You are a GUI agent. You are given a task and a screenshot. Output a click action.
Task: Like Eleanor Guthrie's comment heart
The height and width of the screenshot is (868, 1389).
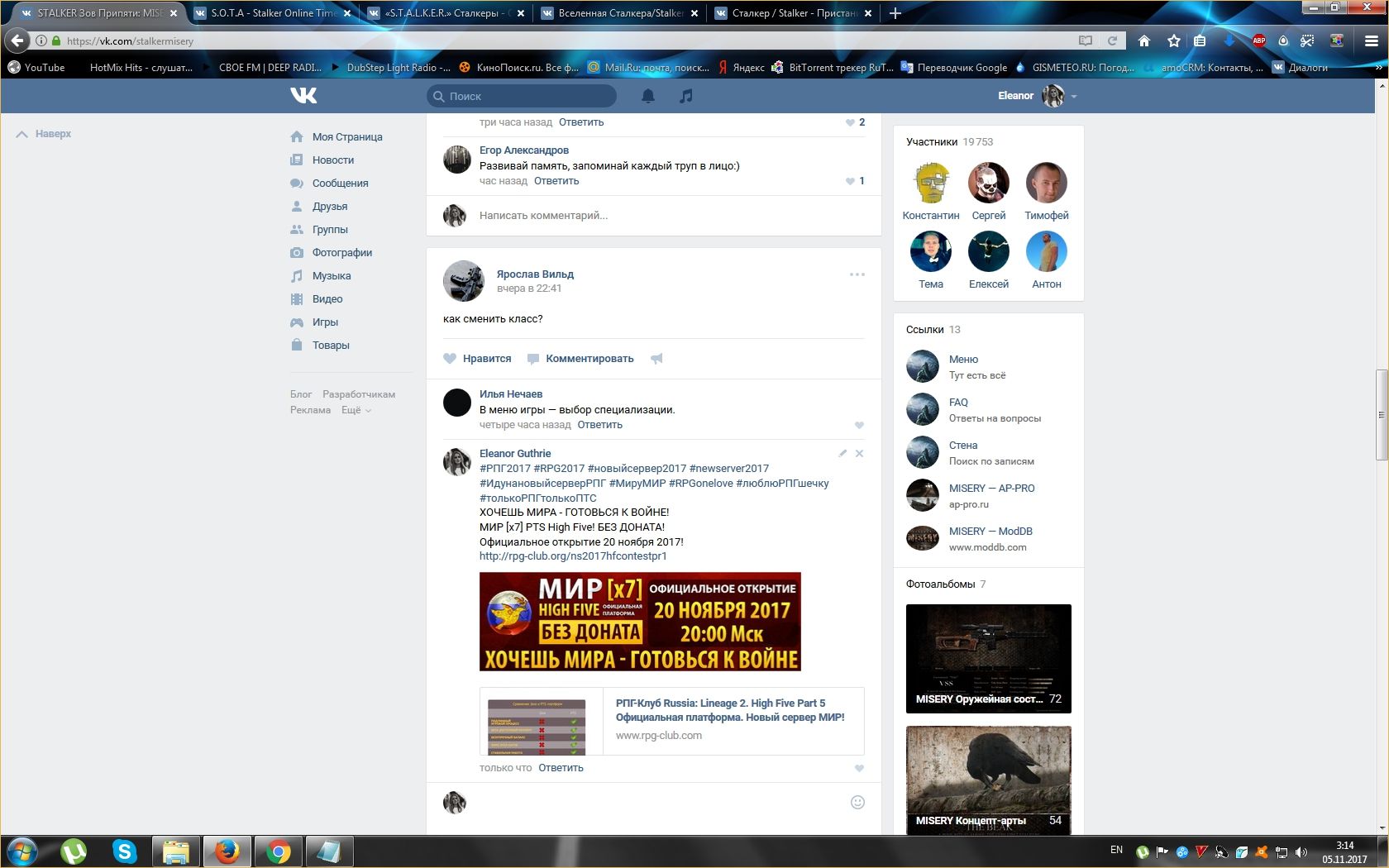coord(859,769)
